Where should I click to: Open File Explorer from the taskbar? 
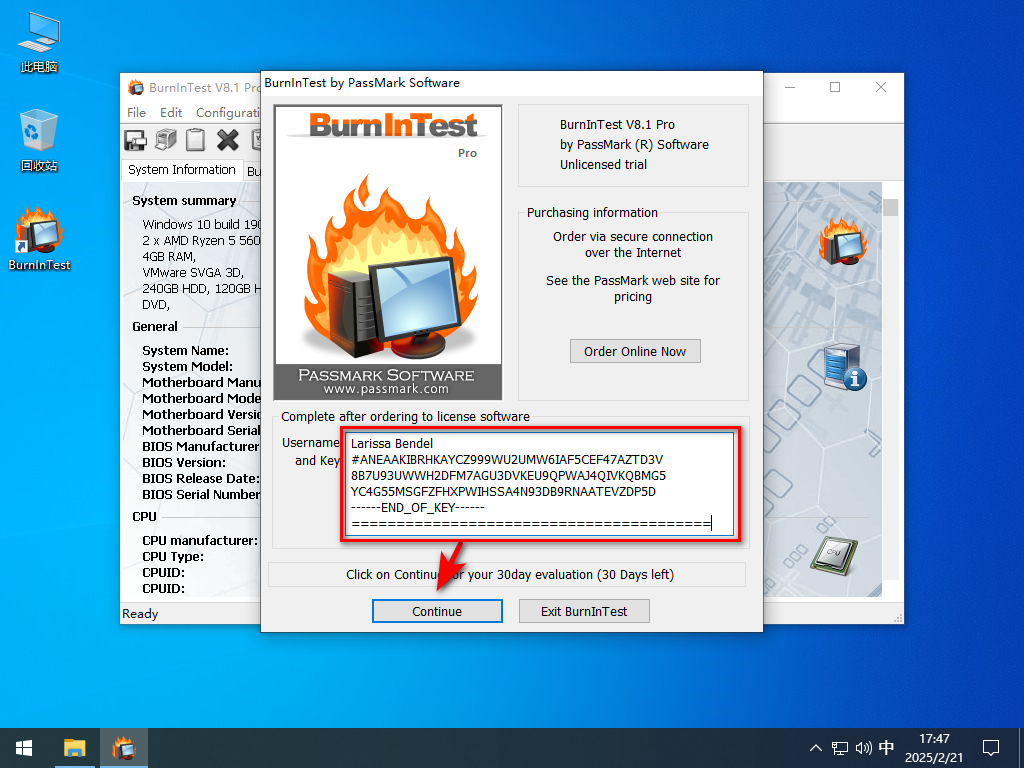point(75,747)
